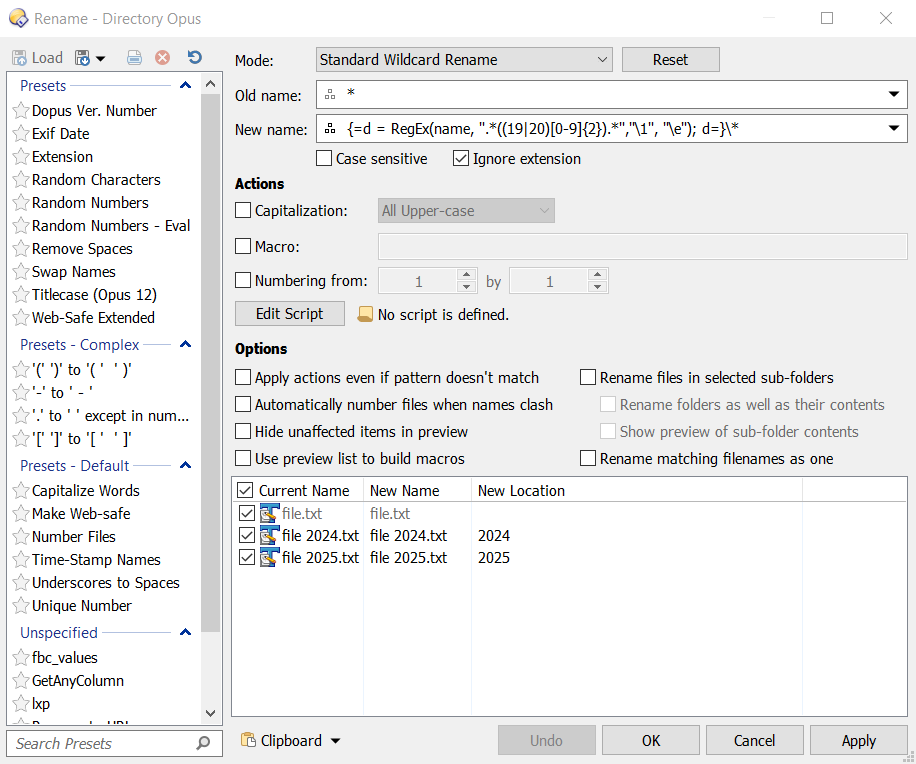Collapse the Unspecified group
The width and height of the screenshot is (916, 764).
tap(185, 633)
